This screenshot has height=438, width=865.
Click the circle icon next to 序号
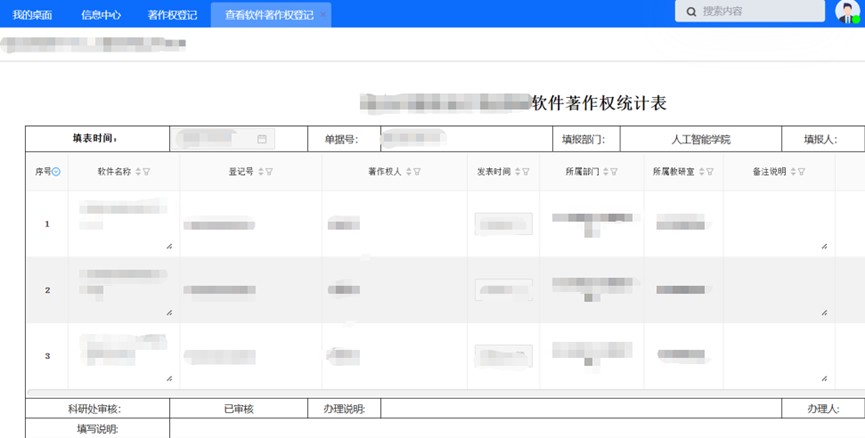coord(56,172)
